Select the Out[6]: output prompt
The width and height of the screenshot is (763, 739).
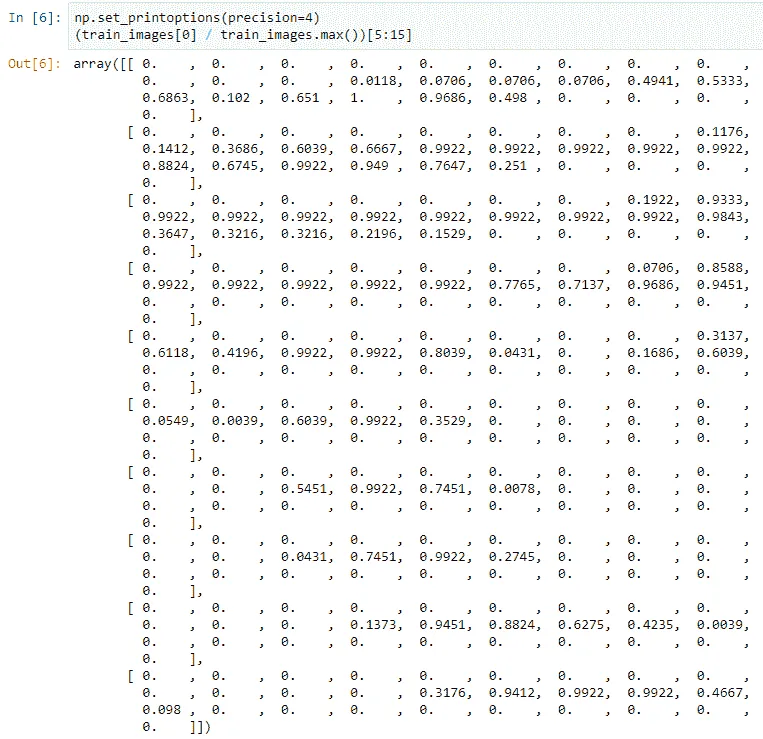tap(35, 64)
